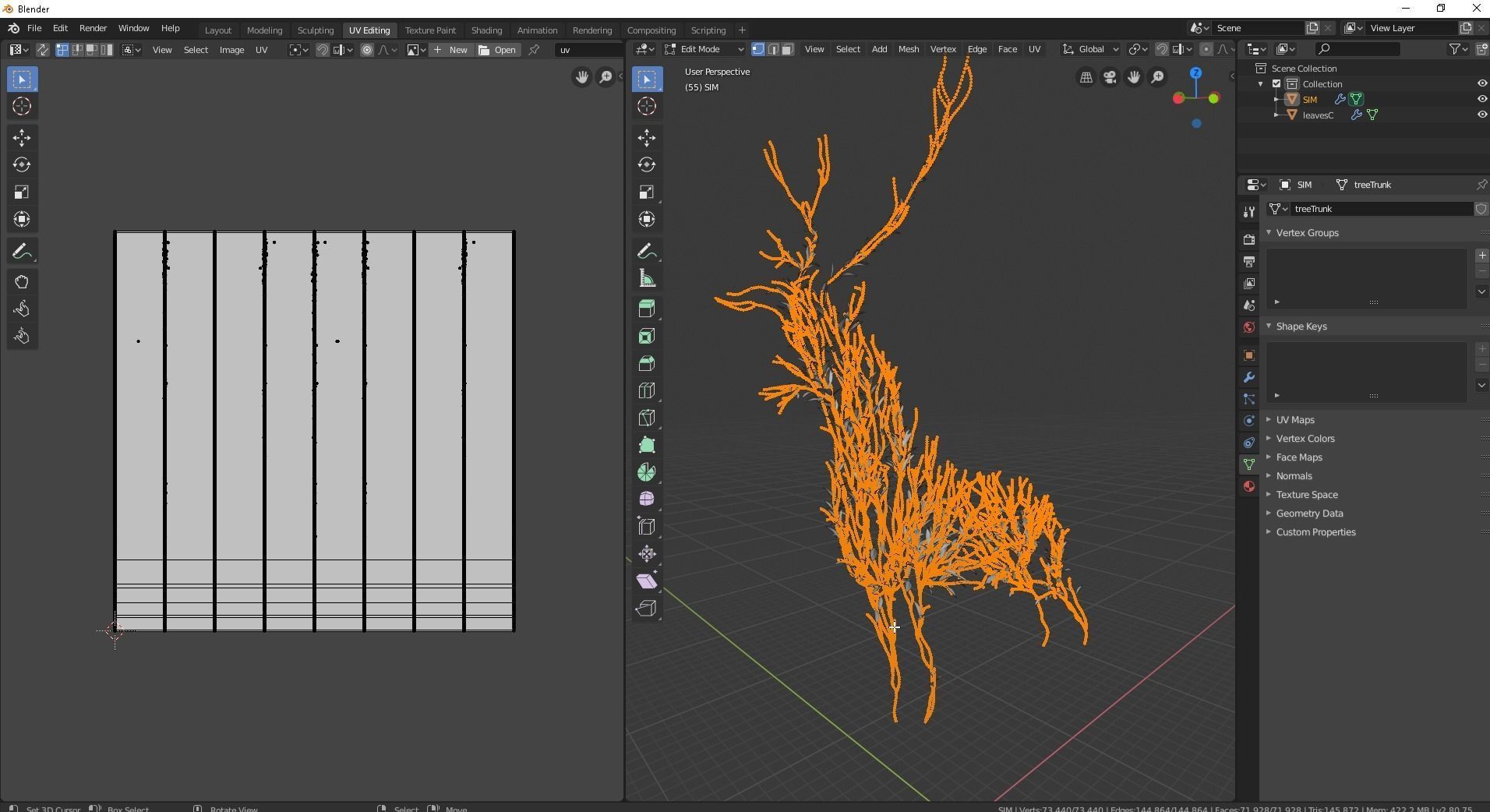1490x812 pixels.
Task: Select the Shrink/Fatten tool
Action: point(647,554)
